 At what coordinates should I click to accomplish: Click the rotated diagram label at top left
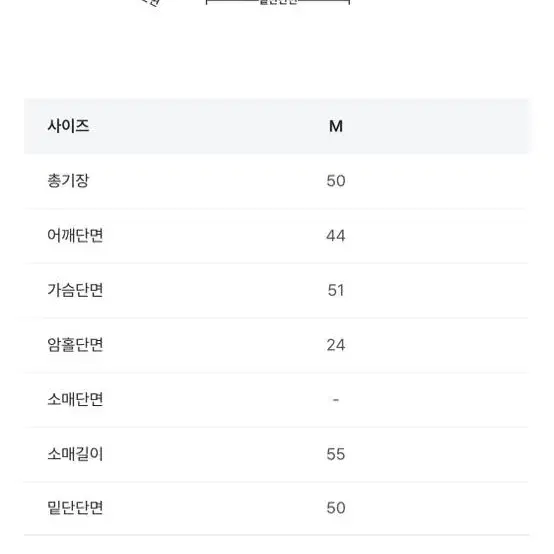click(151, 3)
